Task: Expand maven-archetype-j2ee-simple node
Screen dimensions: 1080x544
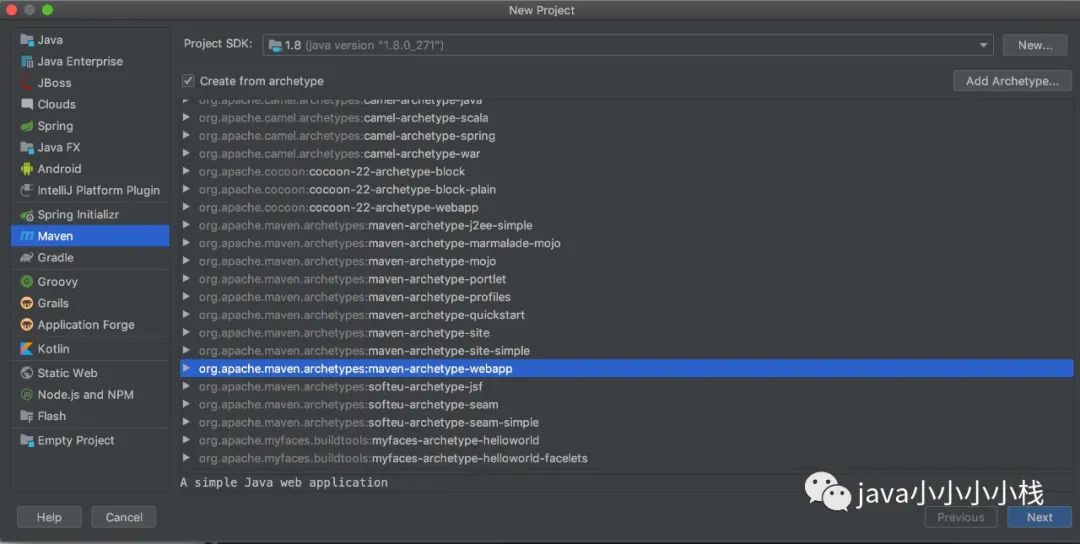Action: 186,225
